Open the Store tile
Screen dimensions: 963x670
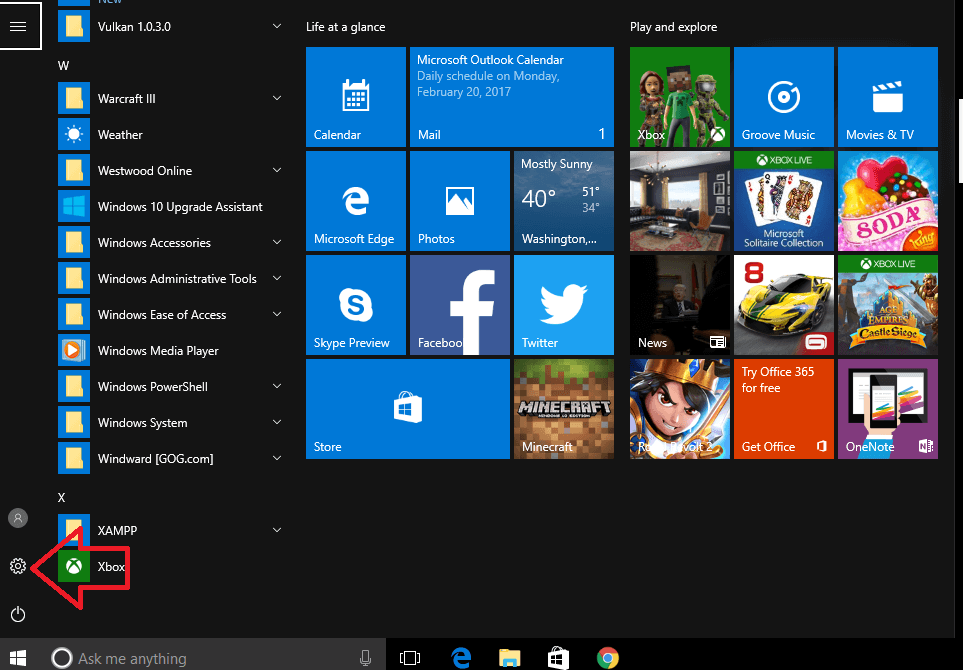(408, 409)
